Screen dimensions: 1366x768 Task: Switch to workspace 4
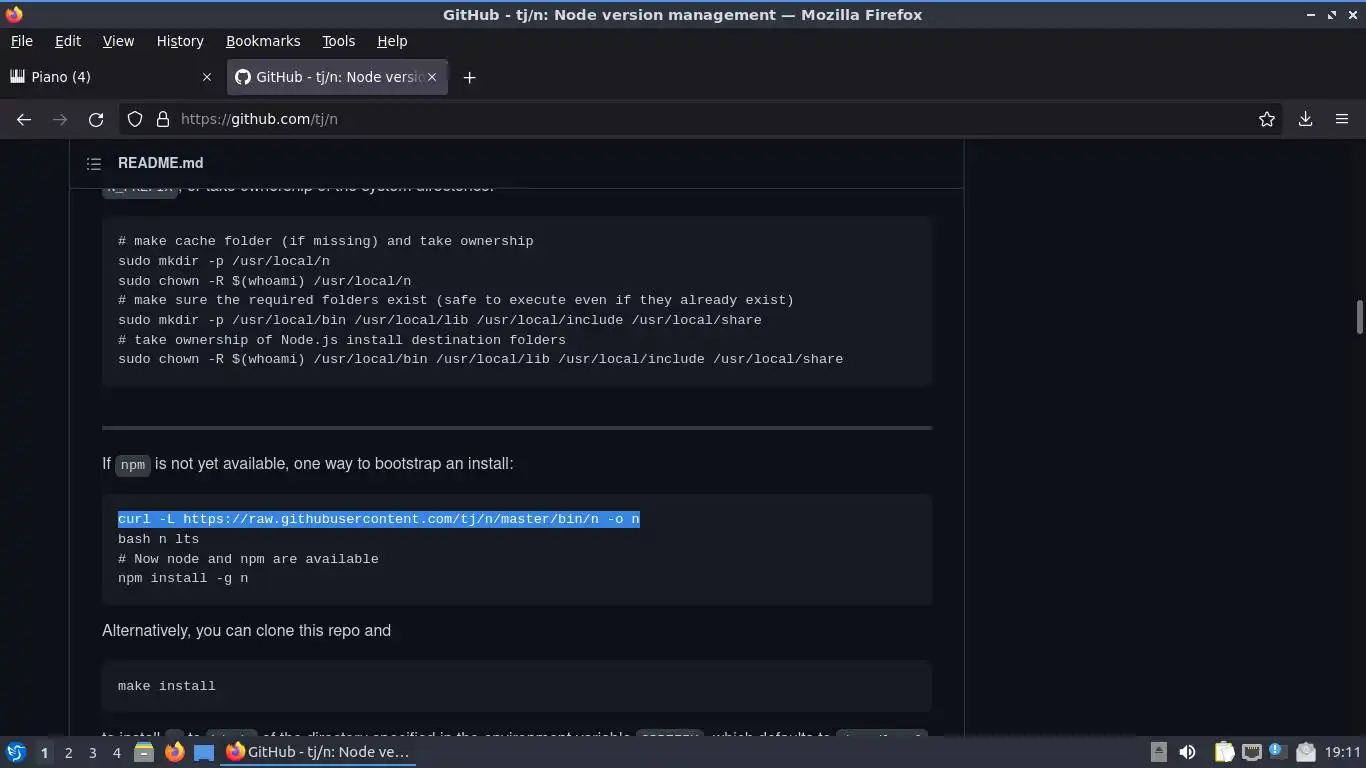116,752
